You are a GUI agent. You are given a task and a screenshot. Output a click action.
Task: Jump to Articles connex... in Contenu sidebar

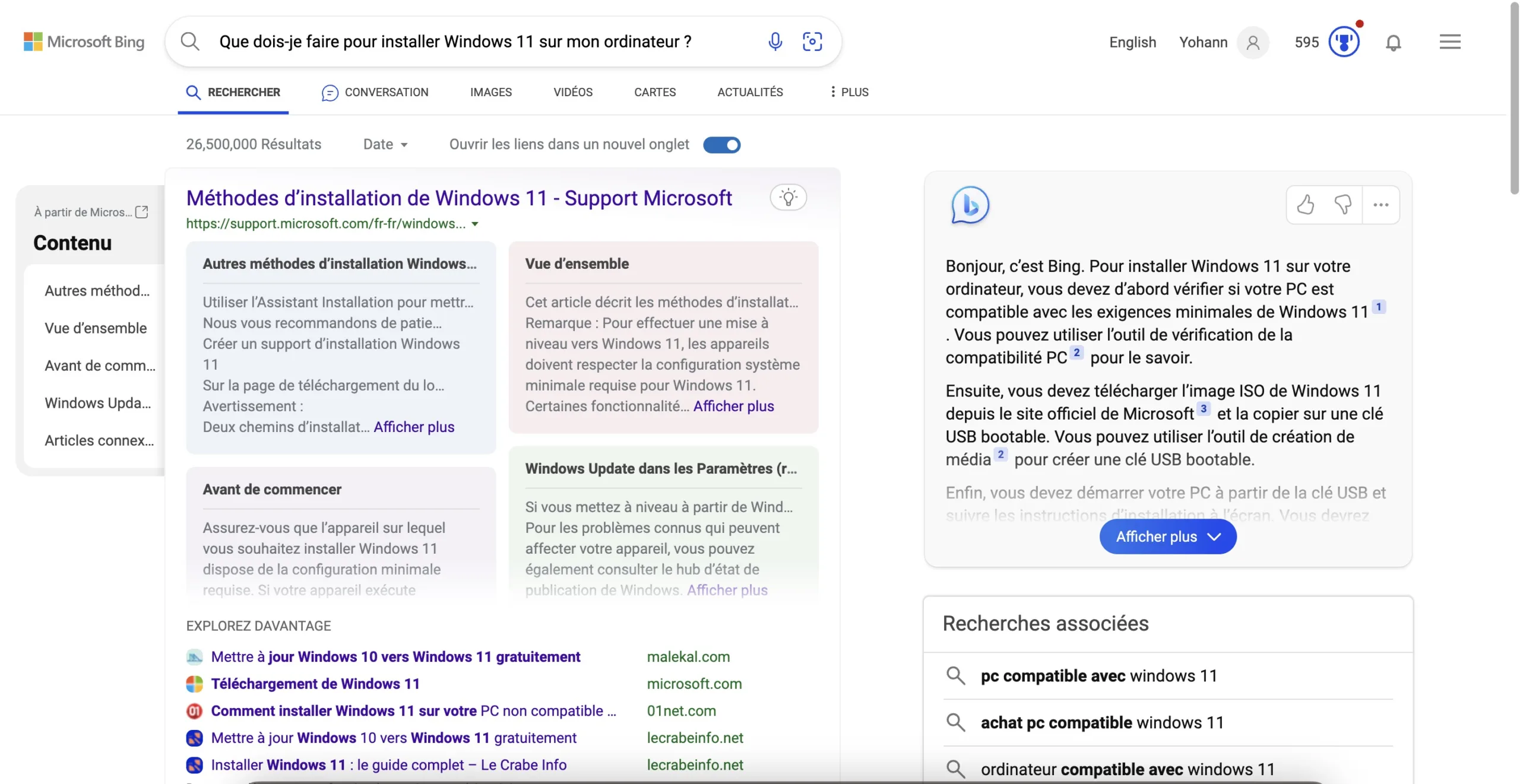pos(99,440)
